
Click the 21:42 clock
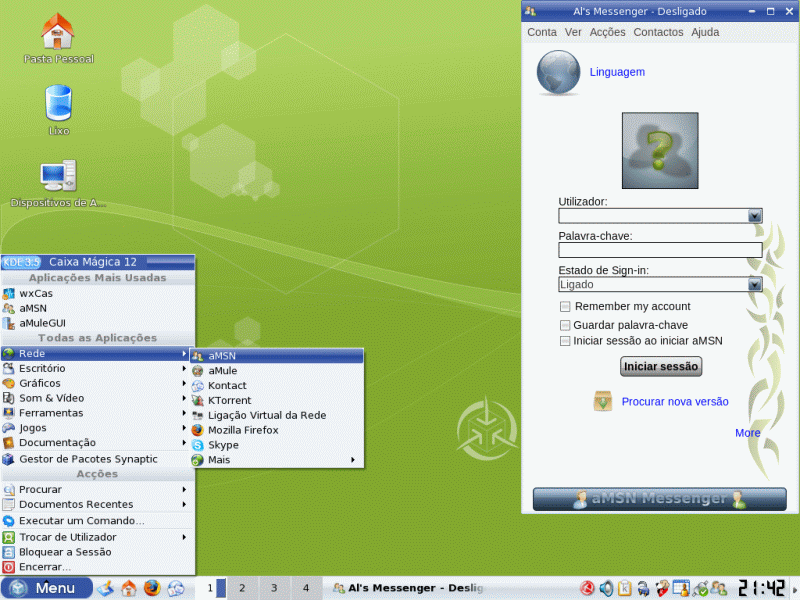[762, 588]
